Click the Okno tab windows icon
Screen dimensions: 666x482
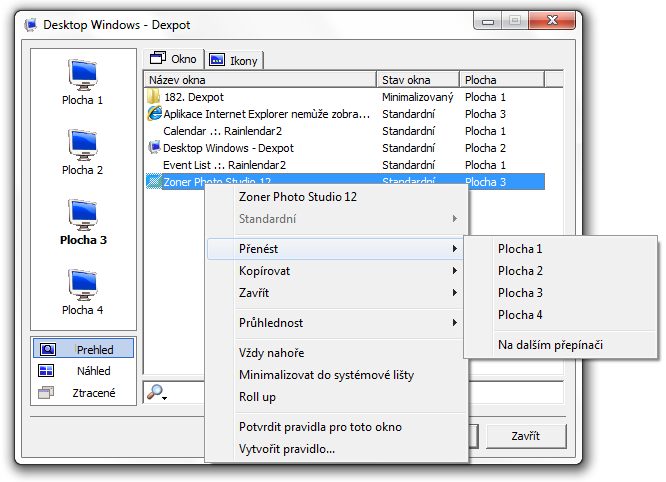158,58
